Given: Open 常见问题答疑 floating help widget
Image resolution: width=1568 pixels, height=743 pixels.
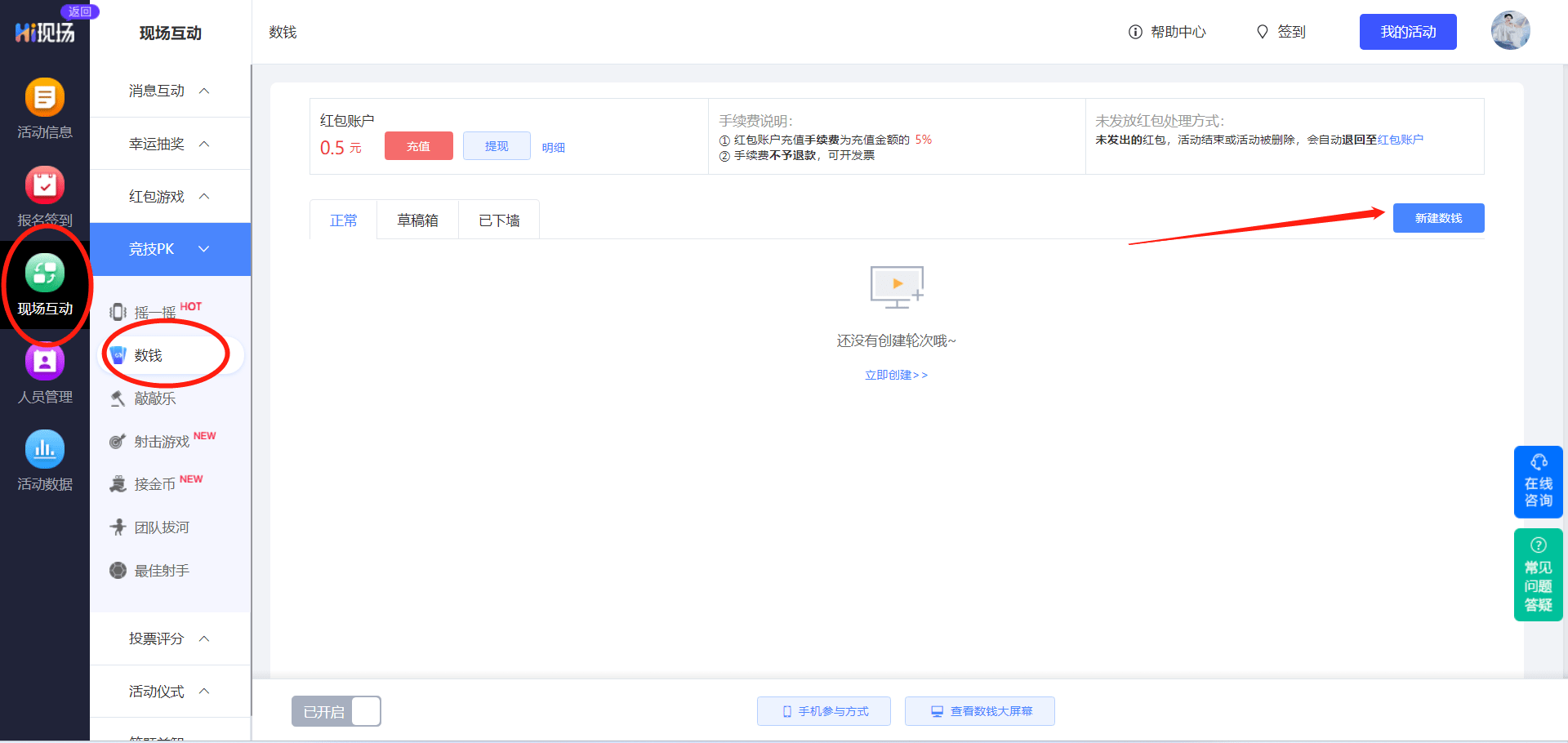Looking at the screenshot, I should [1538, 575].
